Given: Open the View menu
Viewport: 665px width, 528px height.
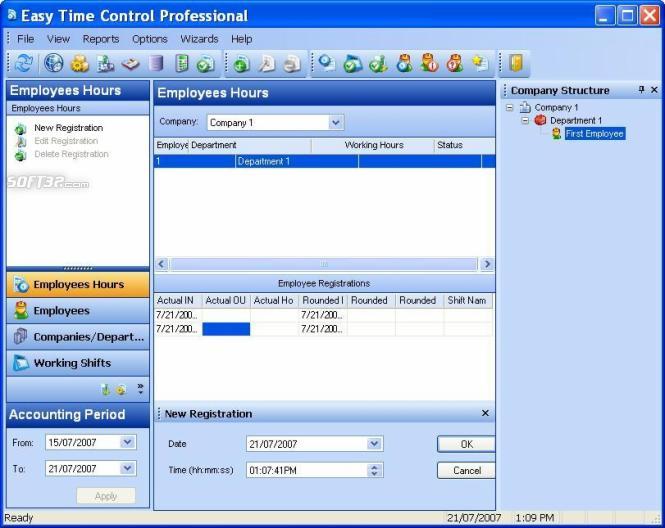Looking at the screenshot, I should [58, 39].
